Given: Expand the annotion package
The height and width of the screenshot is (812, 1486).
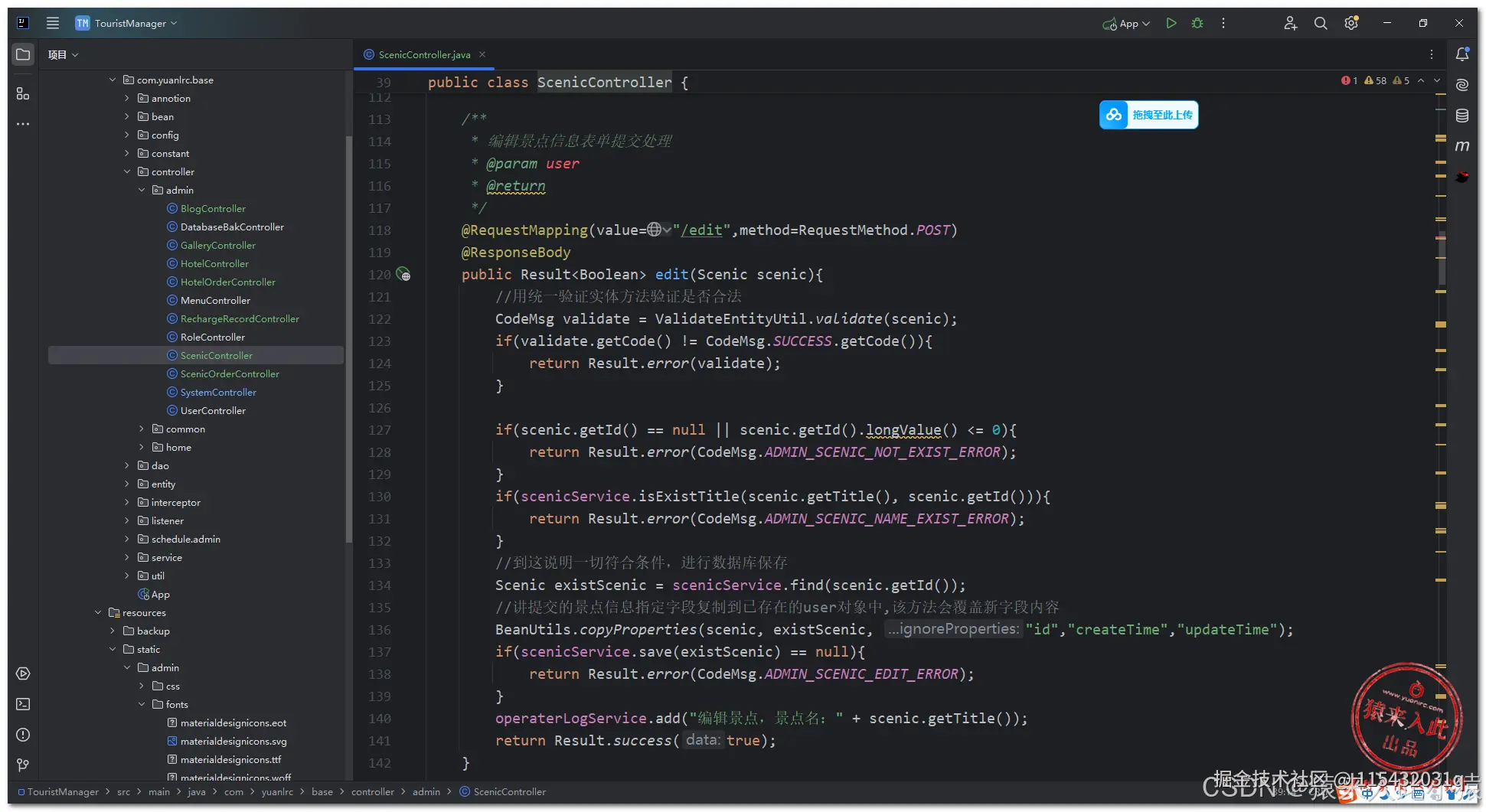Looking at the screenshot, I should pos(127,98).
